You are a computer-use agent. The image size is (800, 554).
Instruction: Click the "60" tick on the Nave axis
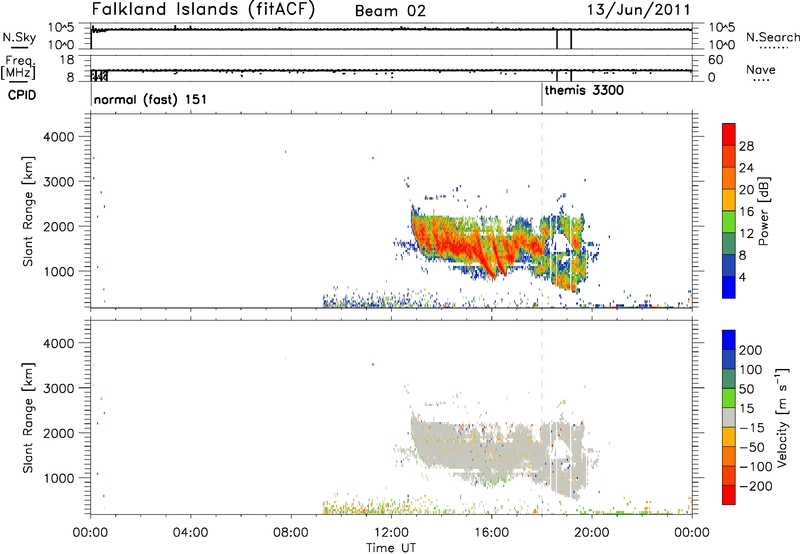tap(715, 60)
